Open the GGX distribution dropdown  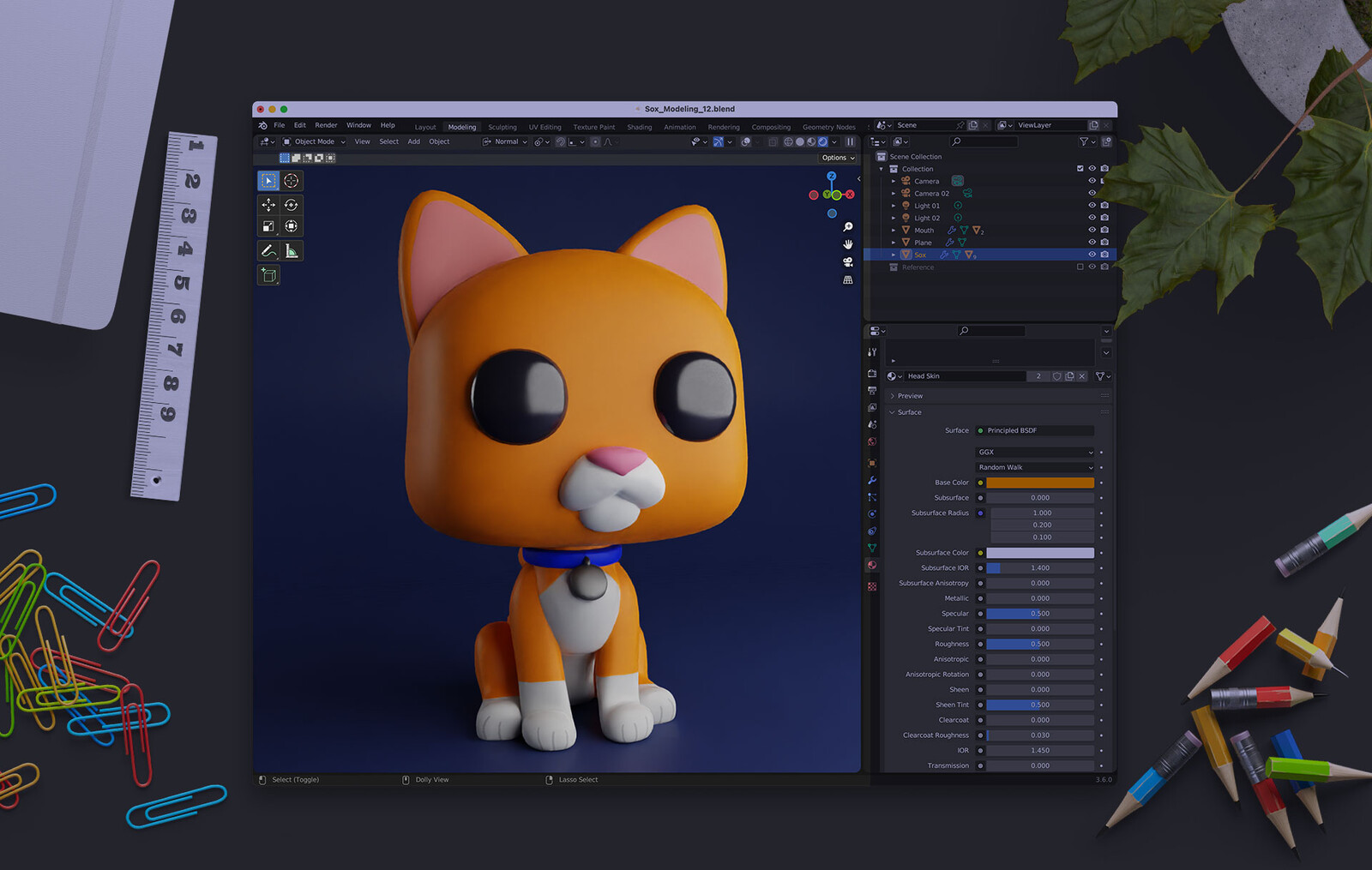pos(1035,453)
